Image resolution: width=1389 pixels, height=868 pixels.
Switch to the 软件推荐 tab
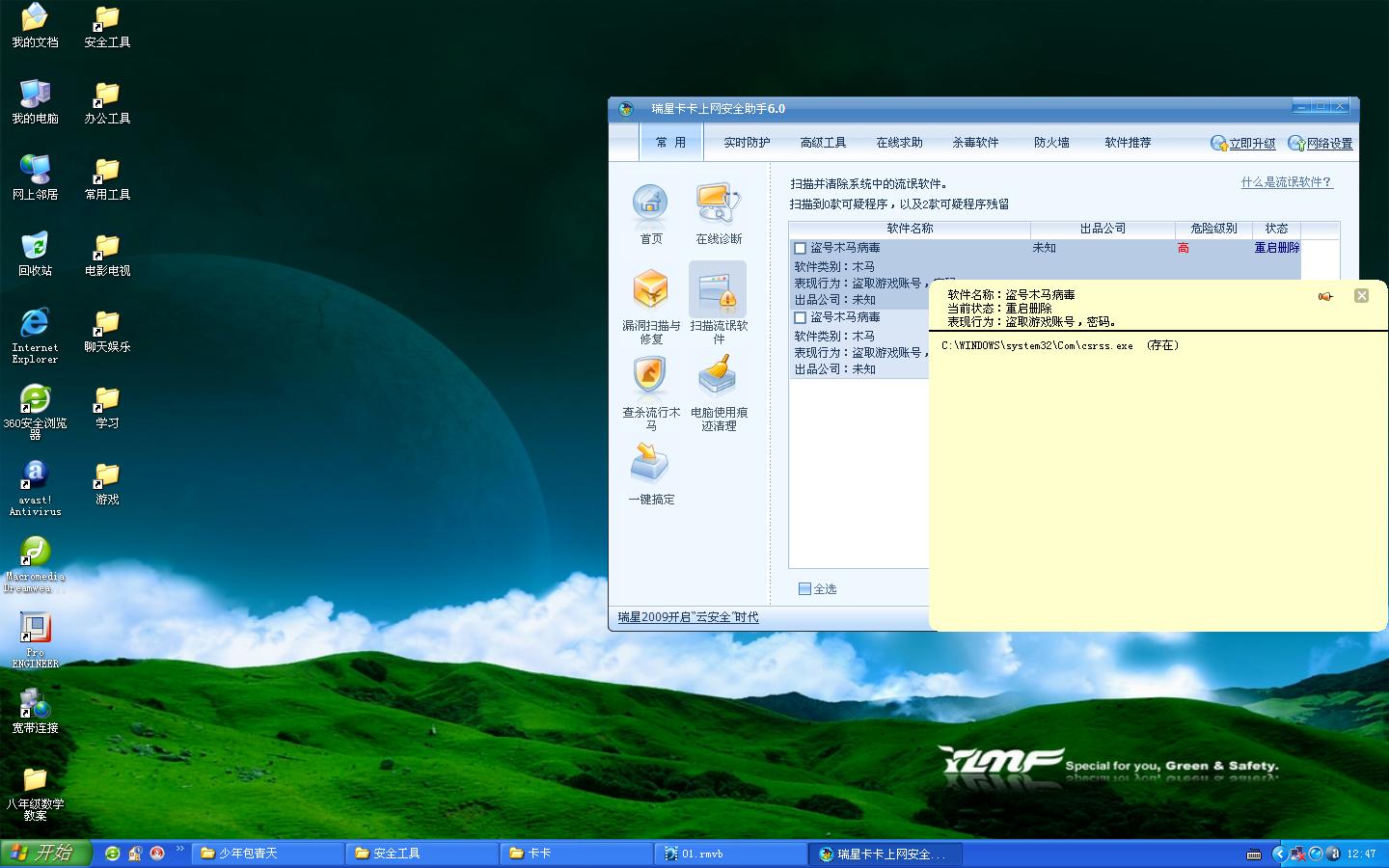point(1128,143)
